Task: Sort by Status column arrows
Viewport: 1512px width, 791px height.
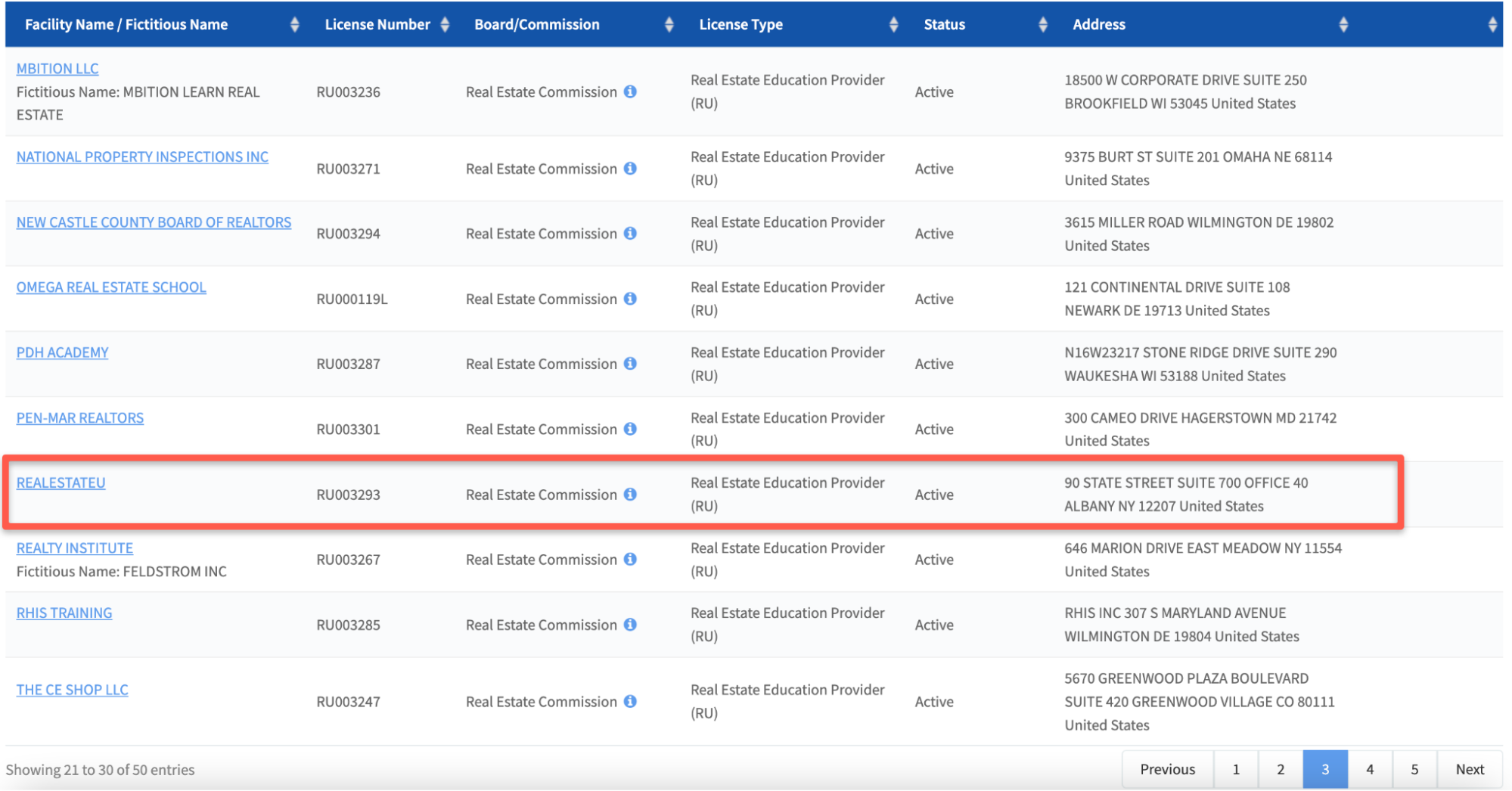Action: coord(1043,24)
